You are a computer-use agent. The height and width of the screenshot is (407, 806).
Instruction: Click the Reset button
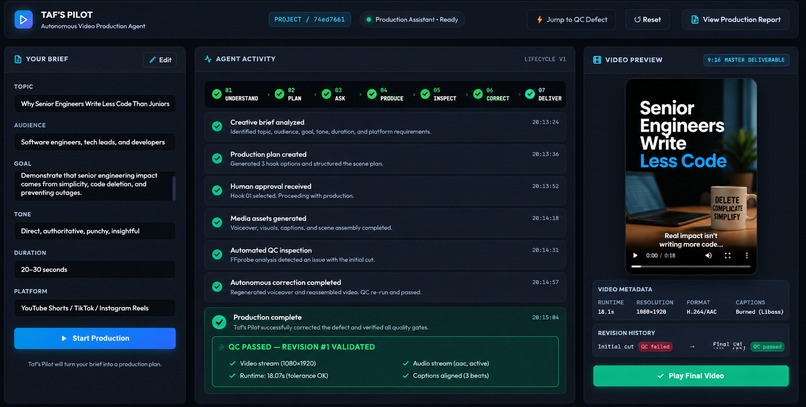[647, 20]
